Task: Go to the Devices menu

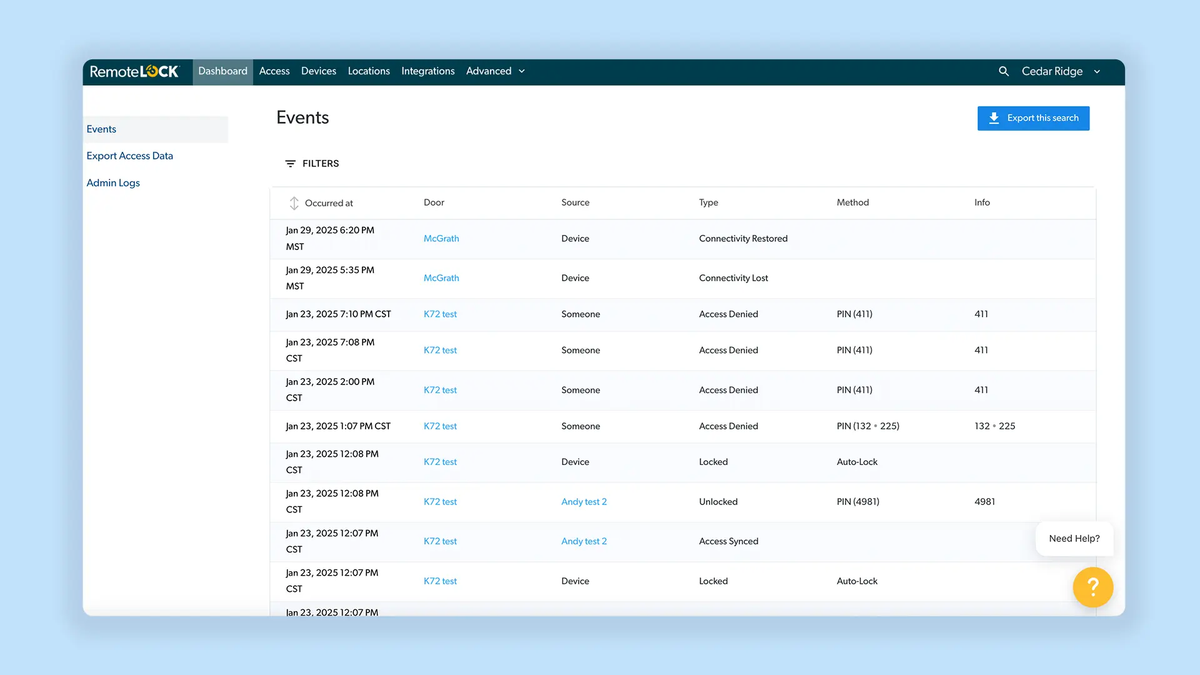Action: tap(319, 72)
